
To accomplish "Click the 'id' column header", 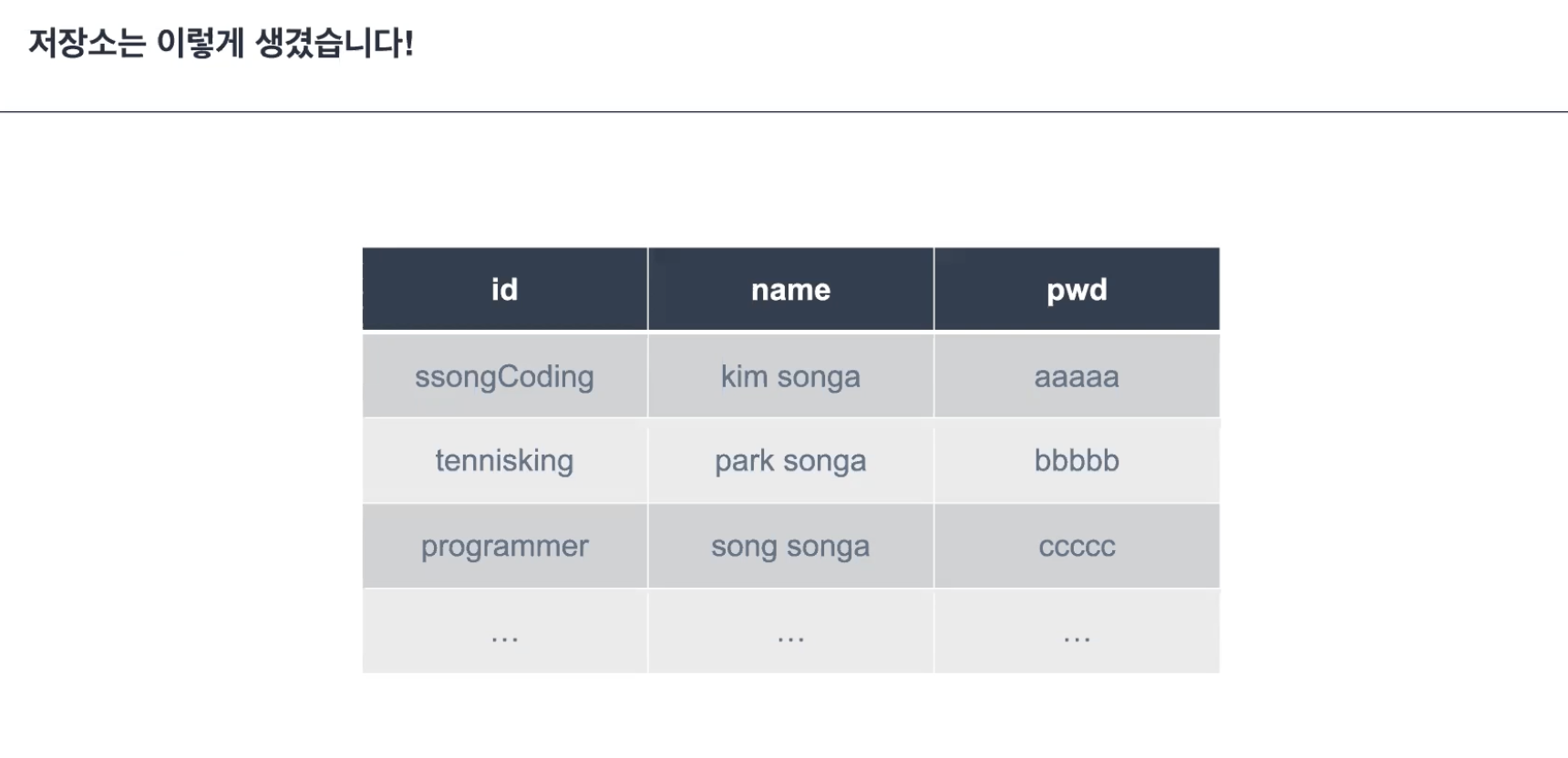I will tap(504, 290).
